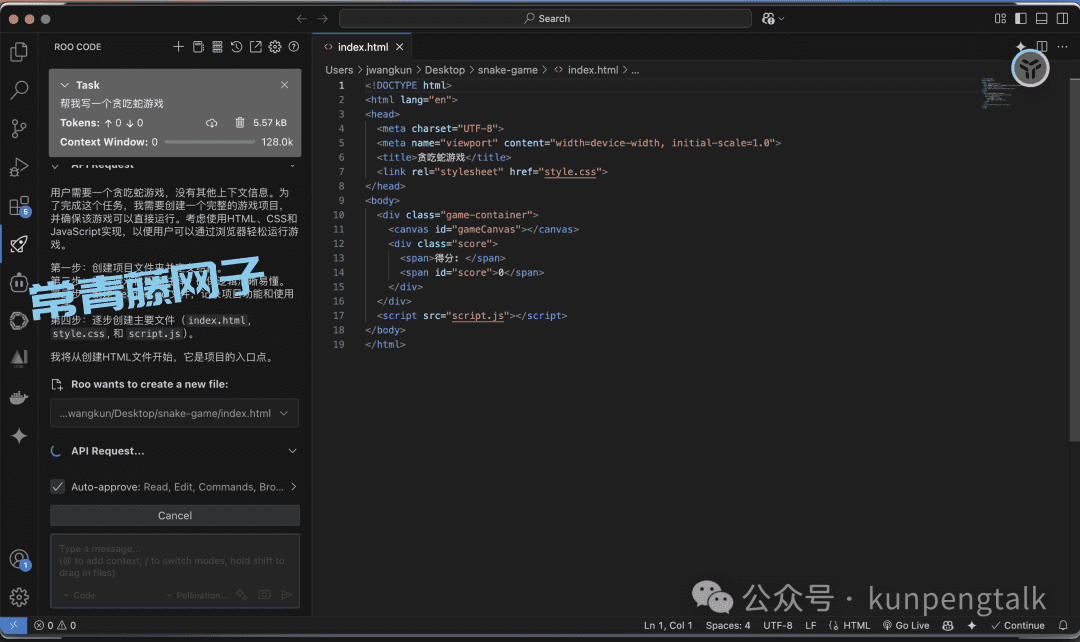Collapse the API Request section
This screenshot has height=642, width=1080.
[x=292, y=450]
